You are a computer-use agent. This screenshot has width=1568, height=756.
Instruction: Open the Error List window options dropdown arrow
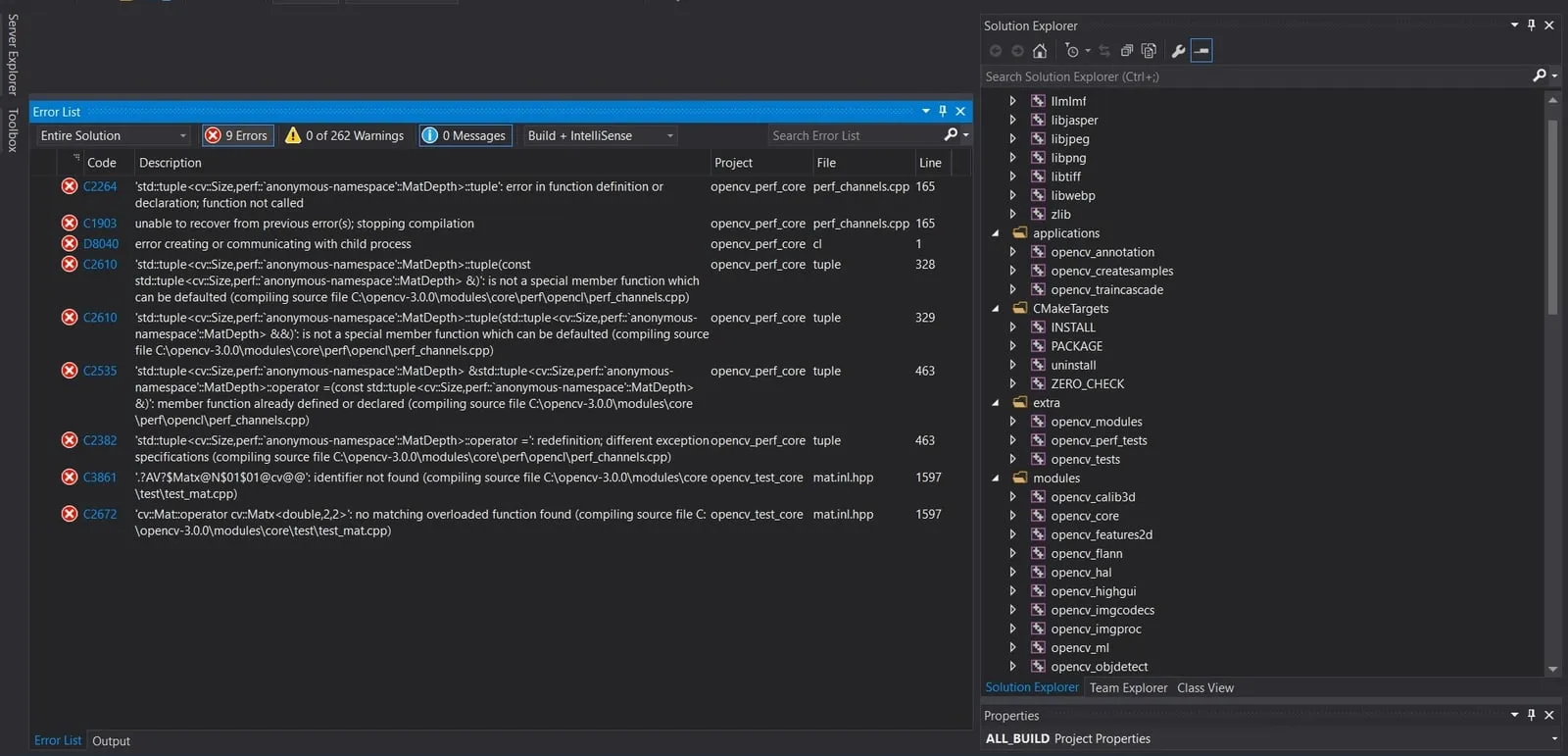tap(926, 111)
